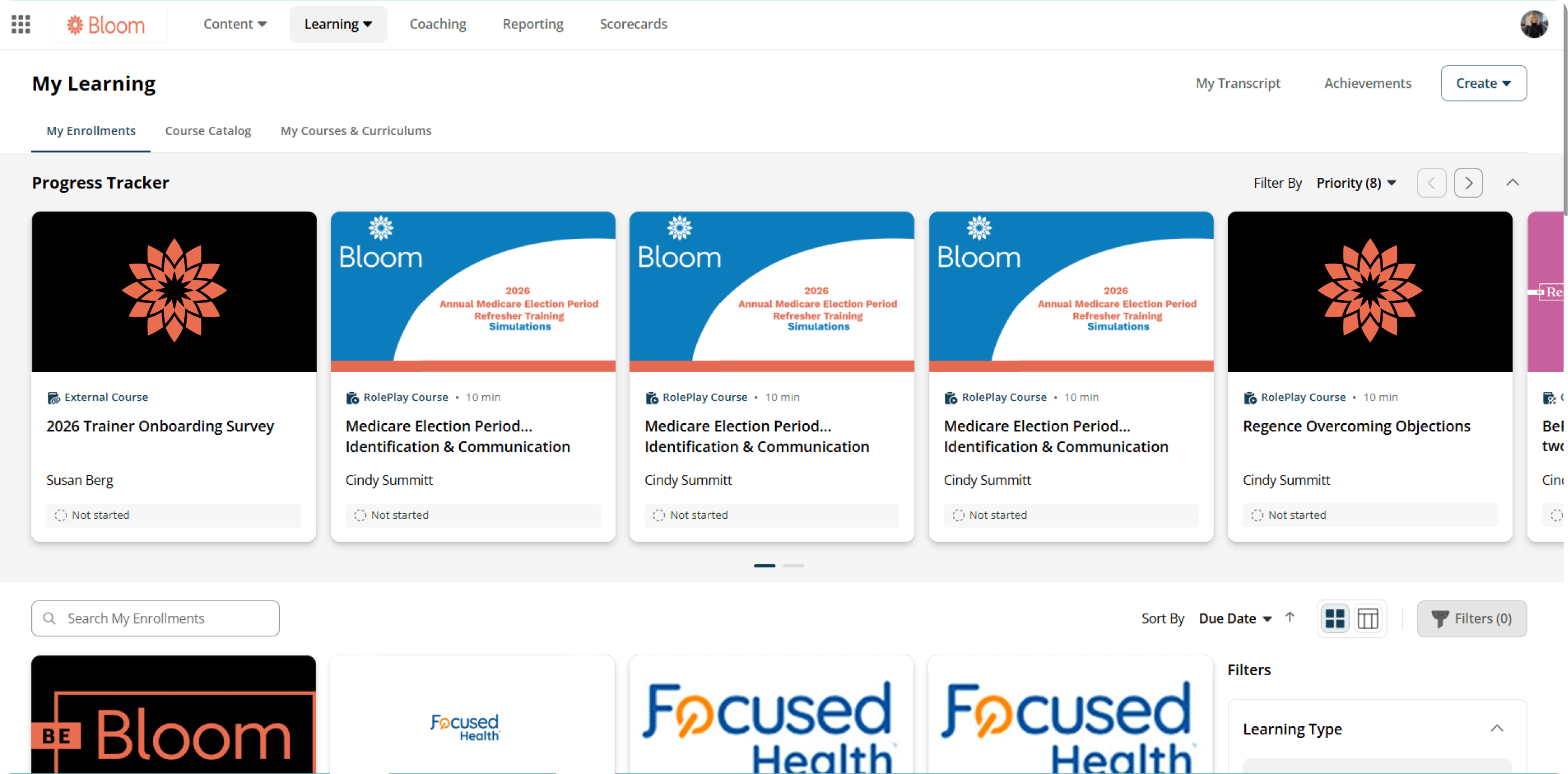The height and width of the screenshot is (774, 1568).
Task: Click RolePlay icon on Regence Overcoming Objections card
Action: coord(1250,397)
